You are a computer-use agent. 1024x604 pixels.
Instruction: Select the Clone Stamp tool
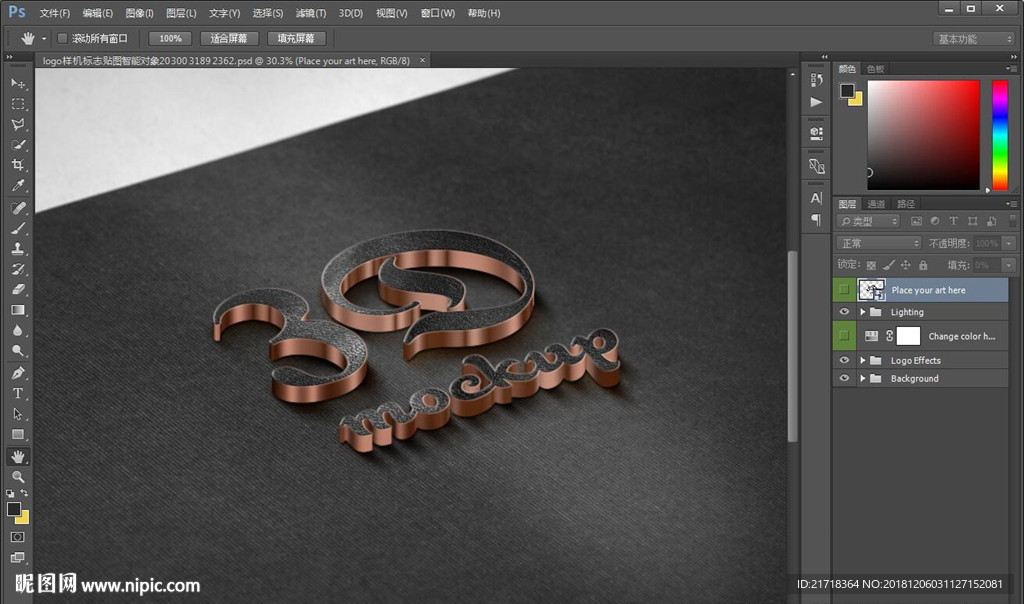(x=18, y=248)
